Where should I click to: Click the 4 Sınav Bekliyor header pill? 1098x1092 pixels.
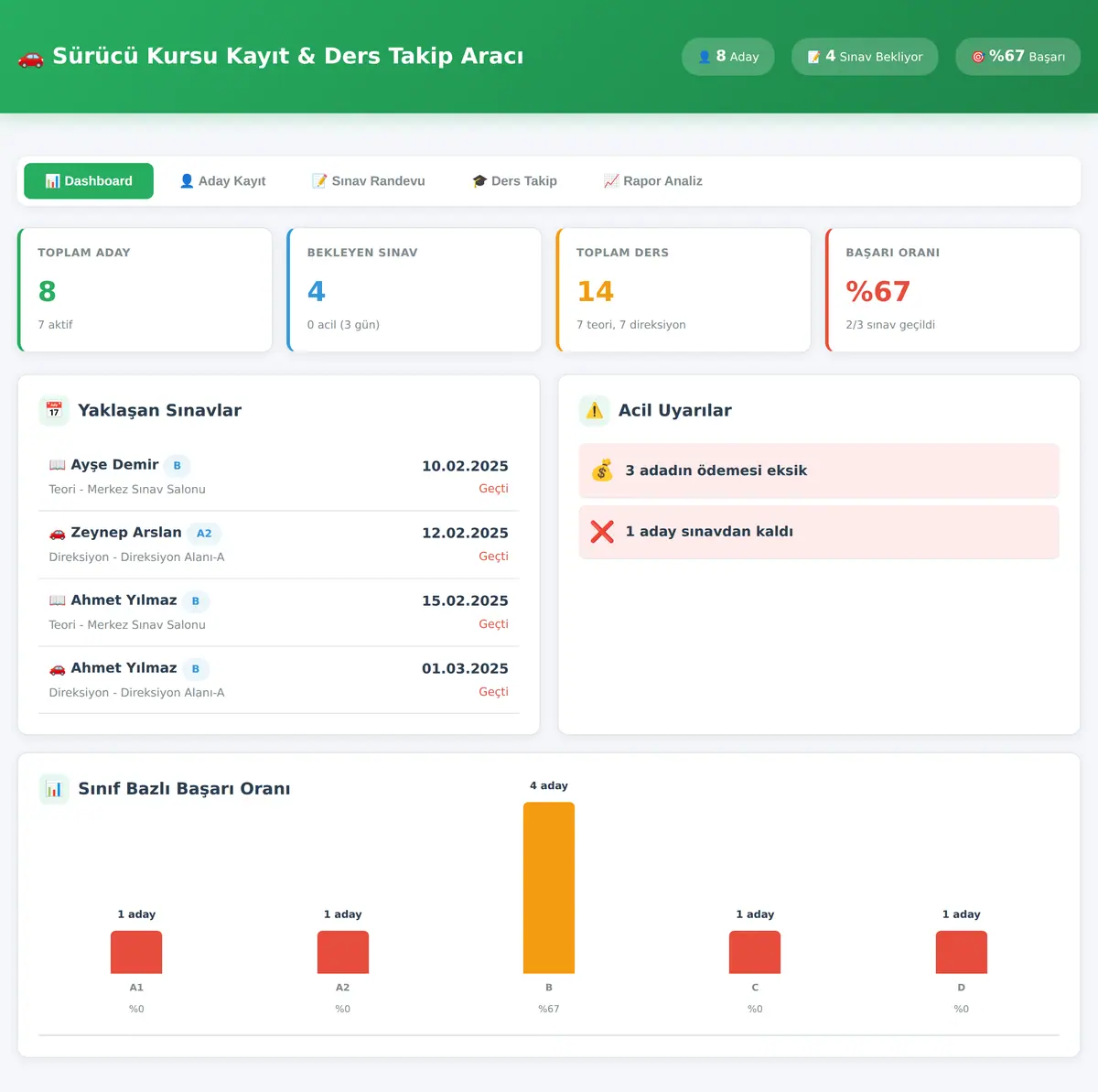pos(865,57)
